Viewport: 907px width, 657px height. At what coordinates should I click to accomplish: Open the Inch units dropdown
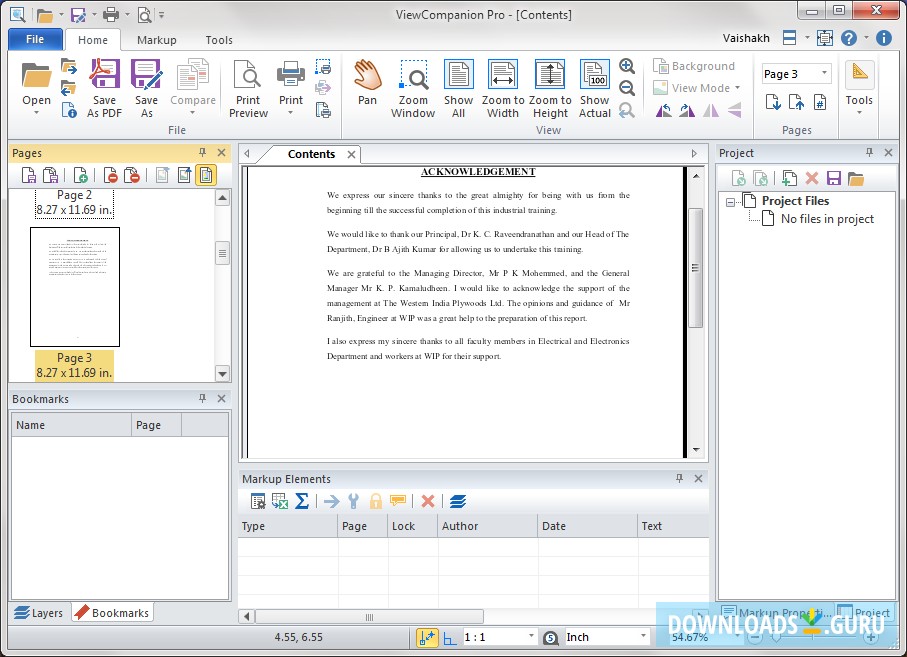[643, 637]
